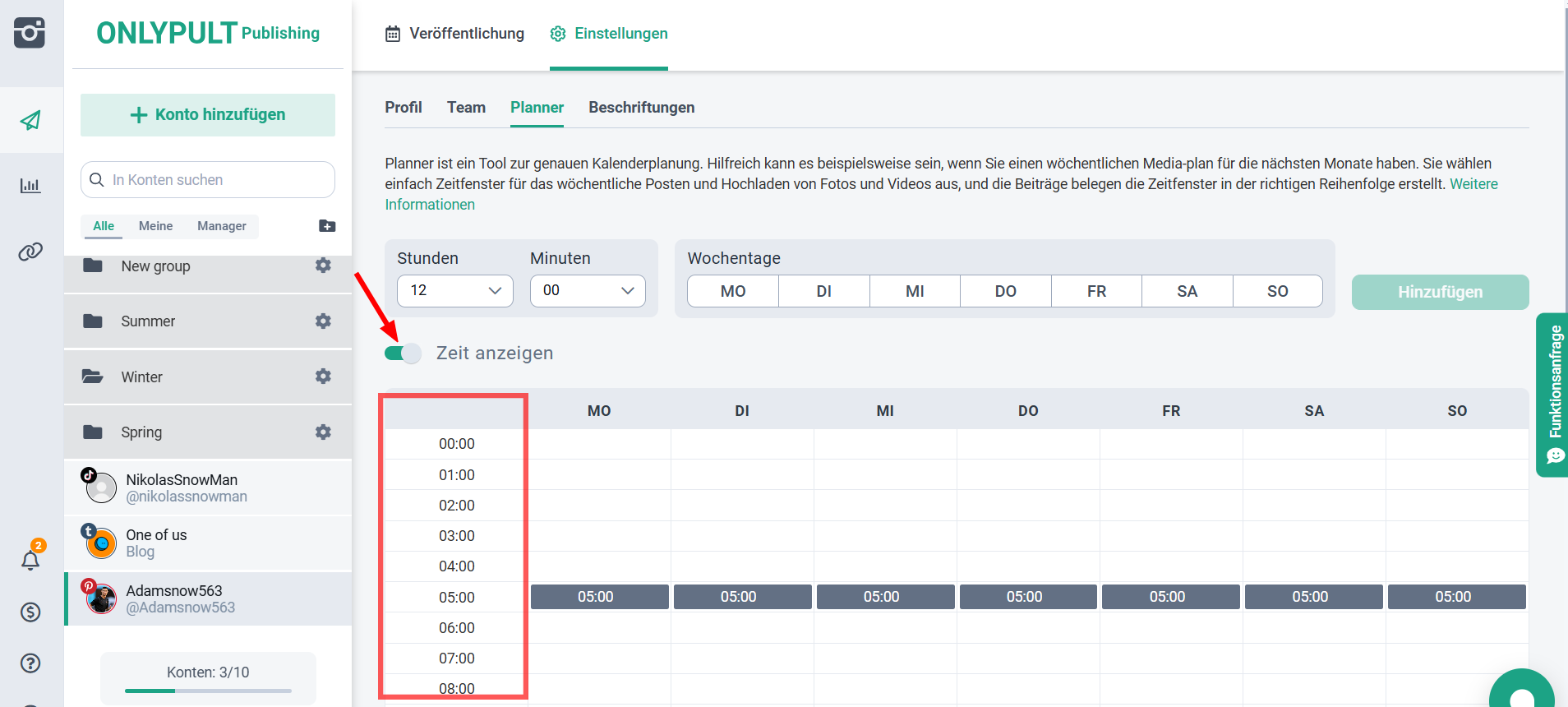The height and width of the screenshot is (707, 1568).
Task: Toggle the Zeit anzeigen switch
Action: (403, 353)
